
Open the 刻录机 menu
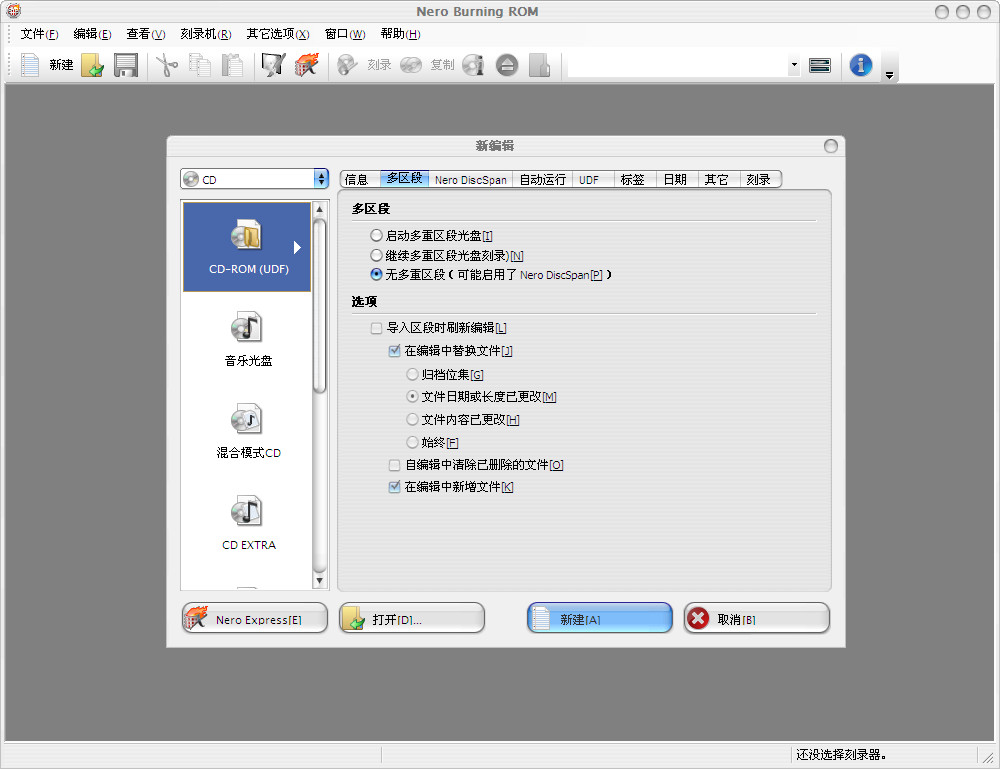pyautogui.click(x=205, y=34)
